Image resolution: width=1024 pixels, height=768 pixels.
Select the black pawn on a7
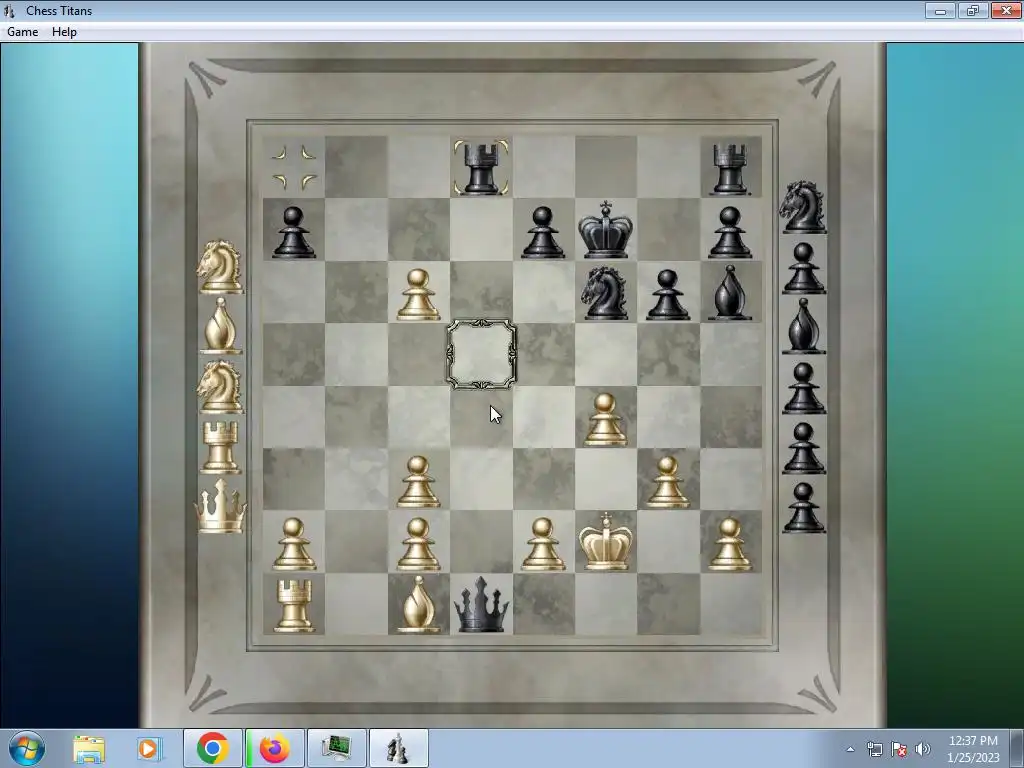(x=293, y=232)
